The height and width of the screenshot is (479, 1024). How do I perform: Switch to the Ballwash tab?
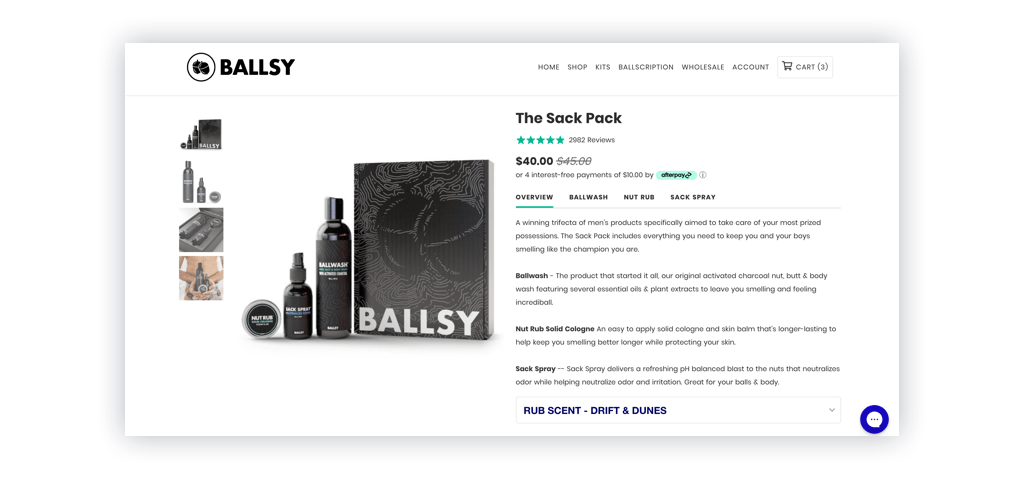[588, 197]
